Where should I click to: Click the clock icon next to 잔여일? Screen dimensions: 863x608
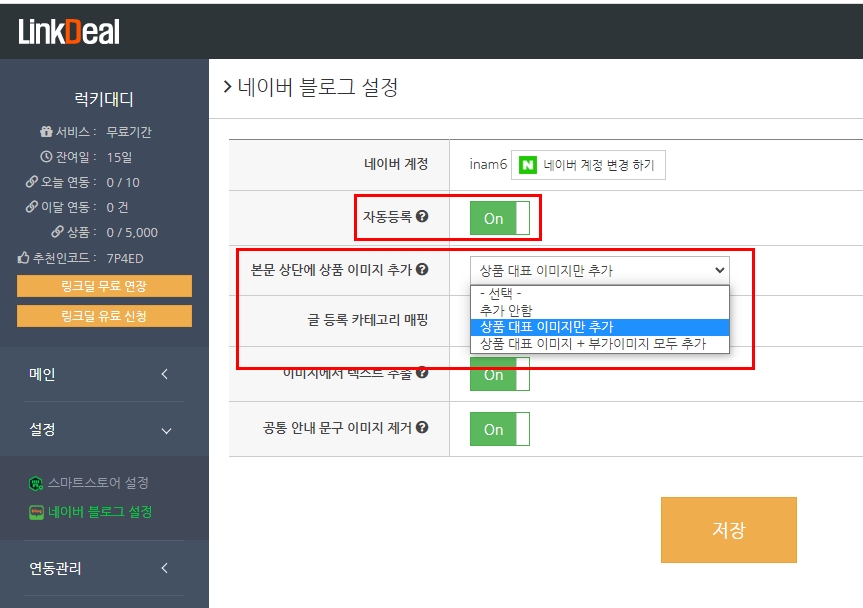[x=46, y=157]
